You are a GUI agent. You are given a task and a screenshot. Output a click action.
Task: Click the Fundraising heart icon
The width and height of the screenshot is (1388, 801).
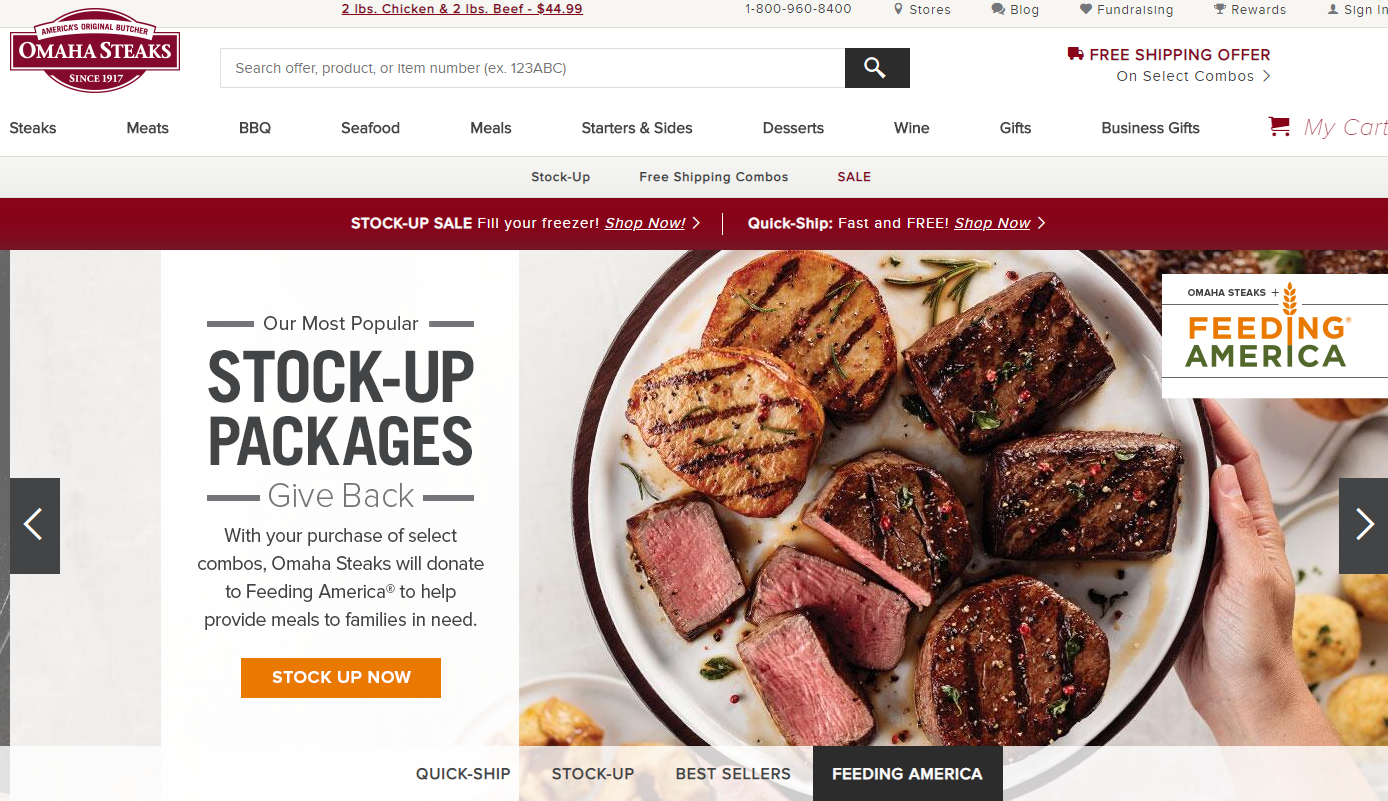point(1086,9)
